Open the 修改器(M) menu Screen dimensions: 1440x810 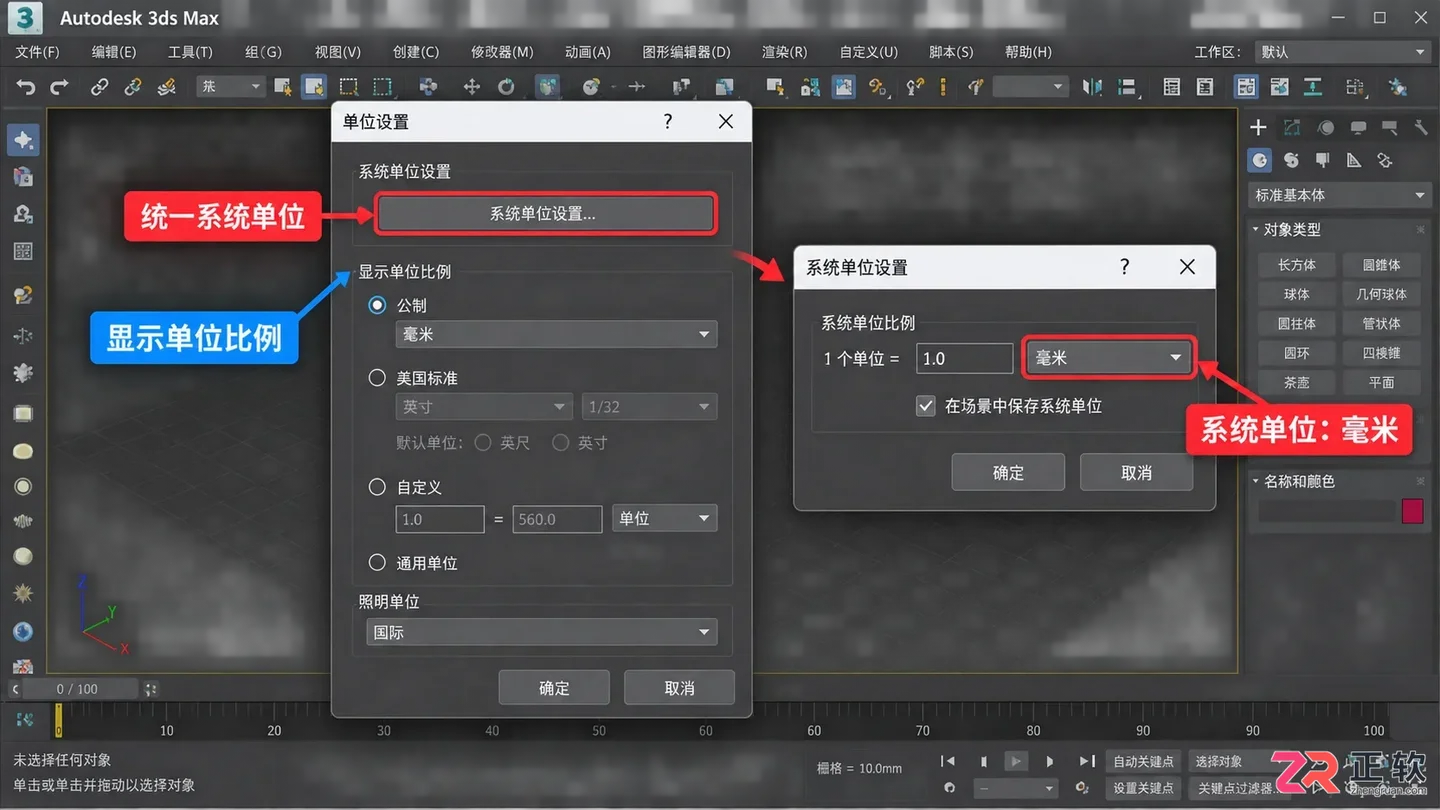(502, 52)
